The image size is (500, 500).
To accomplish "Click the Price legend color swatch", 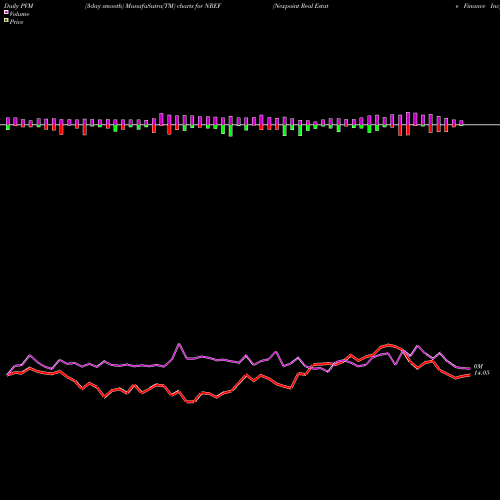I will coord(6,21).
